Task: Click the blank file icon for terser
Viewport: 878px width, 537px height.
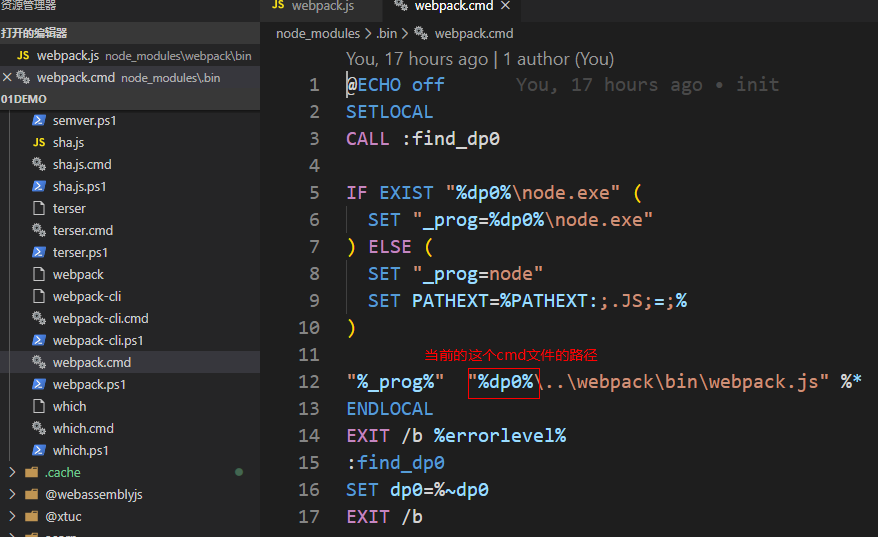Action: (x=39, y=208)
